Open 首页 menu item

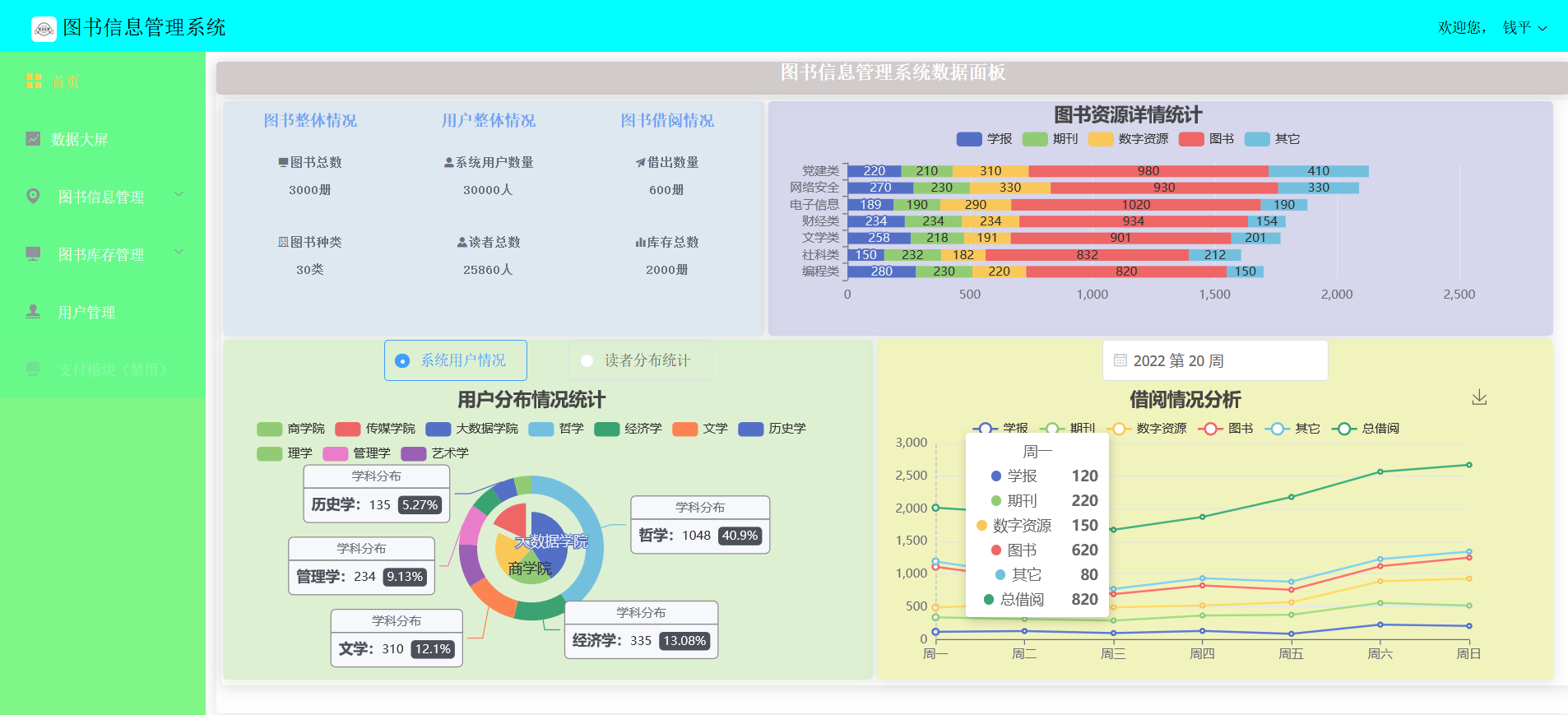tap(103, 81)
